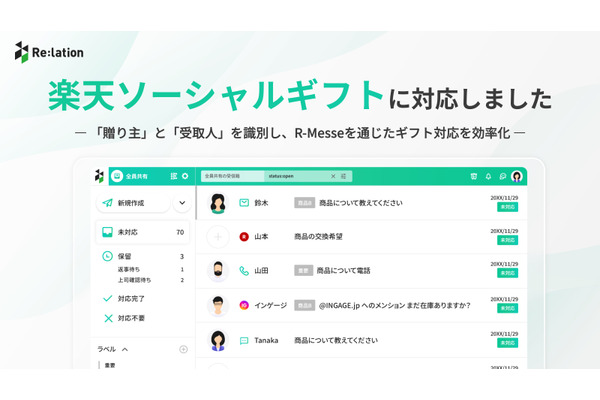Viewport: 600px width, 400px height.
Task: Select the 対応不要 folder
Action: pos(131,318)
